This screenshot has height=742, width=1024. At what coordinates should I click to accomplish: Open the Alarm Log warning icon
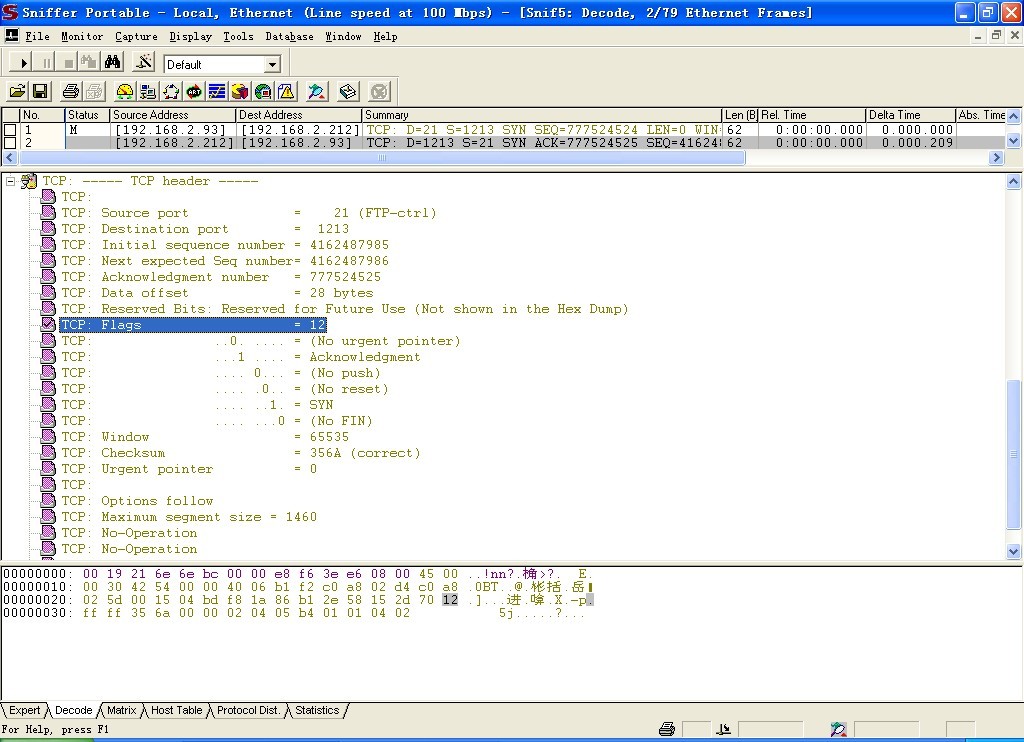coord(286,91)
